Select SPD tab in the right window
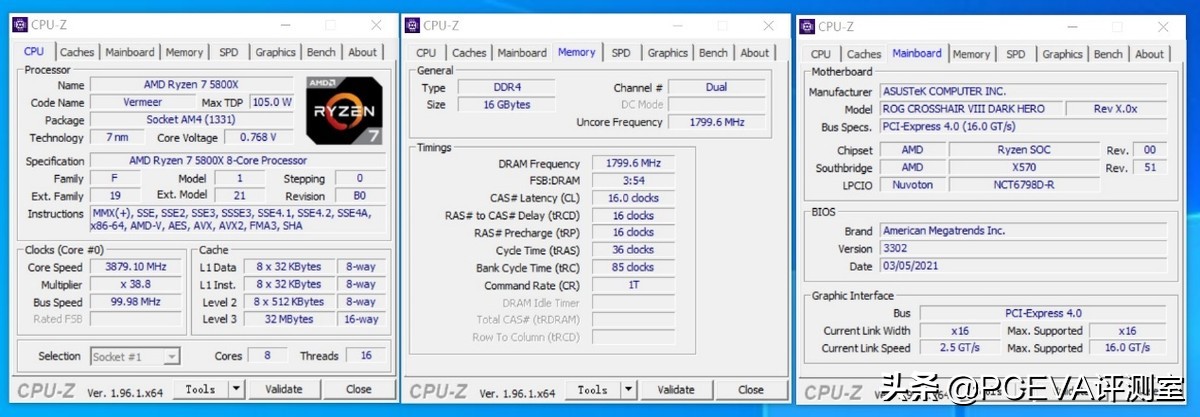The image size is (1200, 417). click(x=1016, y=54)
